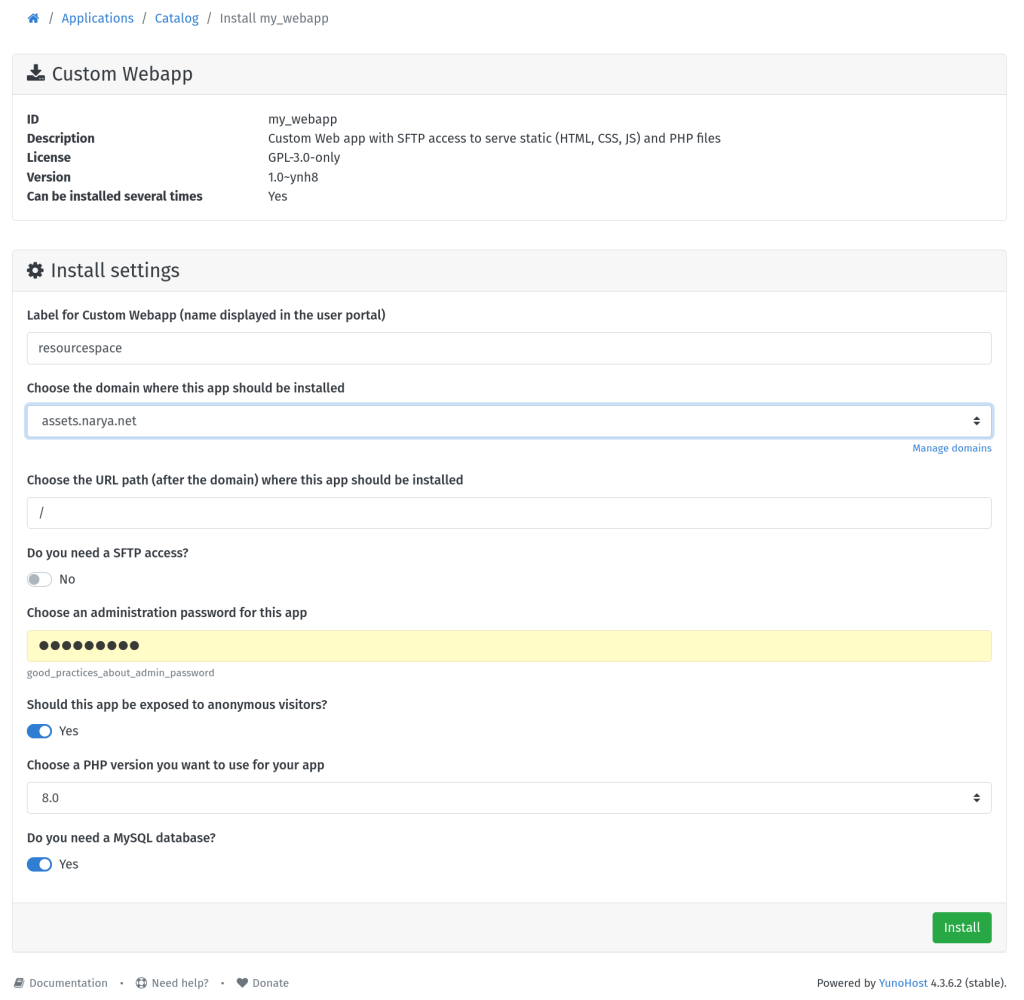Open the PHP version dropdown
The image size is (1024, 1000).
tap(509, 797)
